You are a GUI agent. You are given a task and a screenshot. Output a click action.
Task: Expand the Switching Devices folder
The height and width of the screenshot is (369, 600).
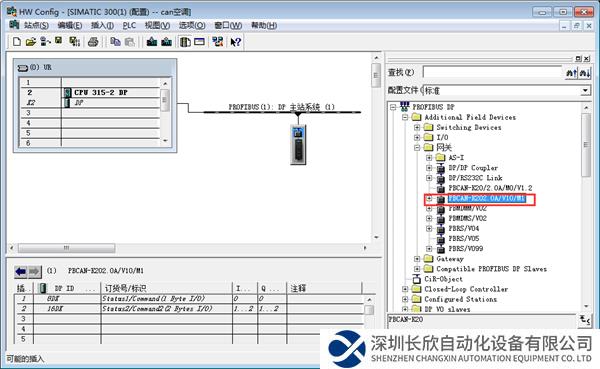click(417, 127)
